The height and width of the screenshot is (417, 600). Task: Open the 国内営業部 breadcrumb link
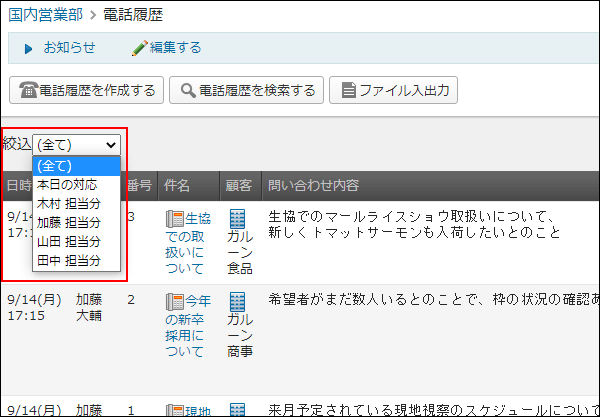(46, 15)
